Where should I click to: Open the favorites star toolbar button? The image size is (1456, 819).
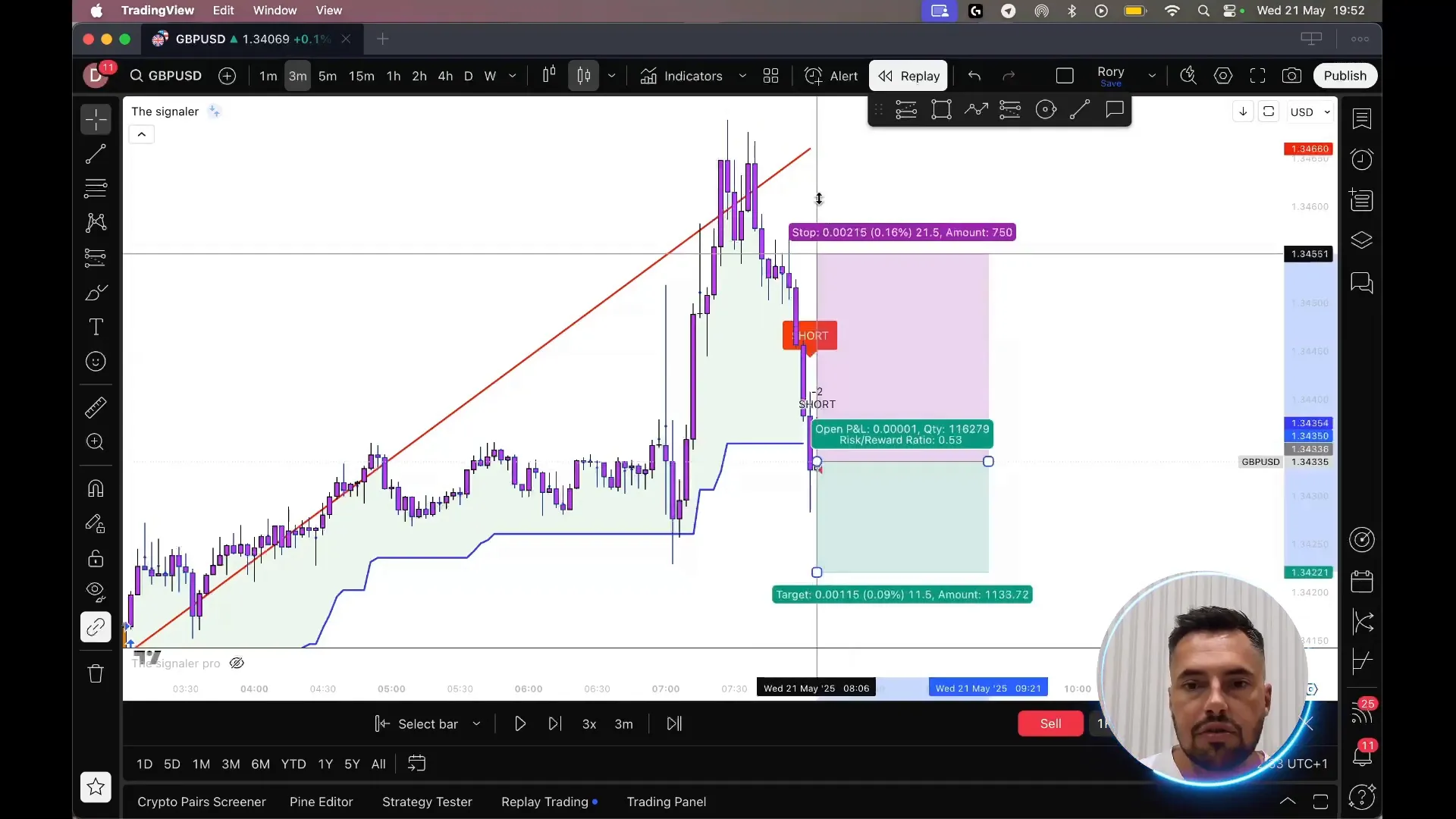tap(96, 787)
